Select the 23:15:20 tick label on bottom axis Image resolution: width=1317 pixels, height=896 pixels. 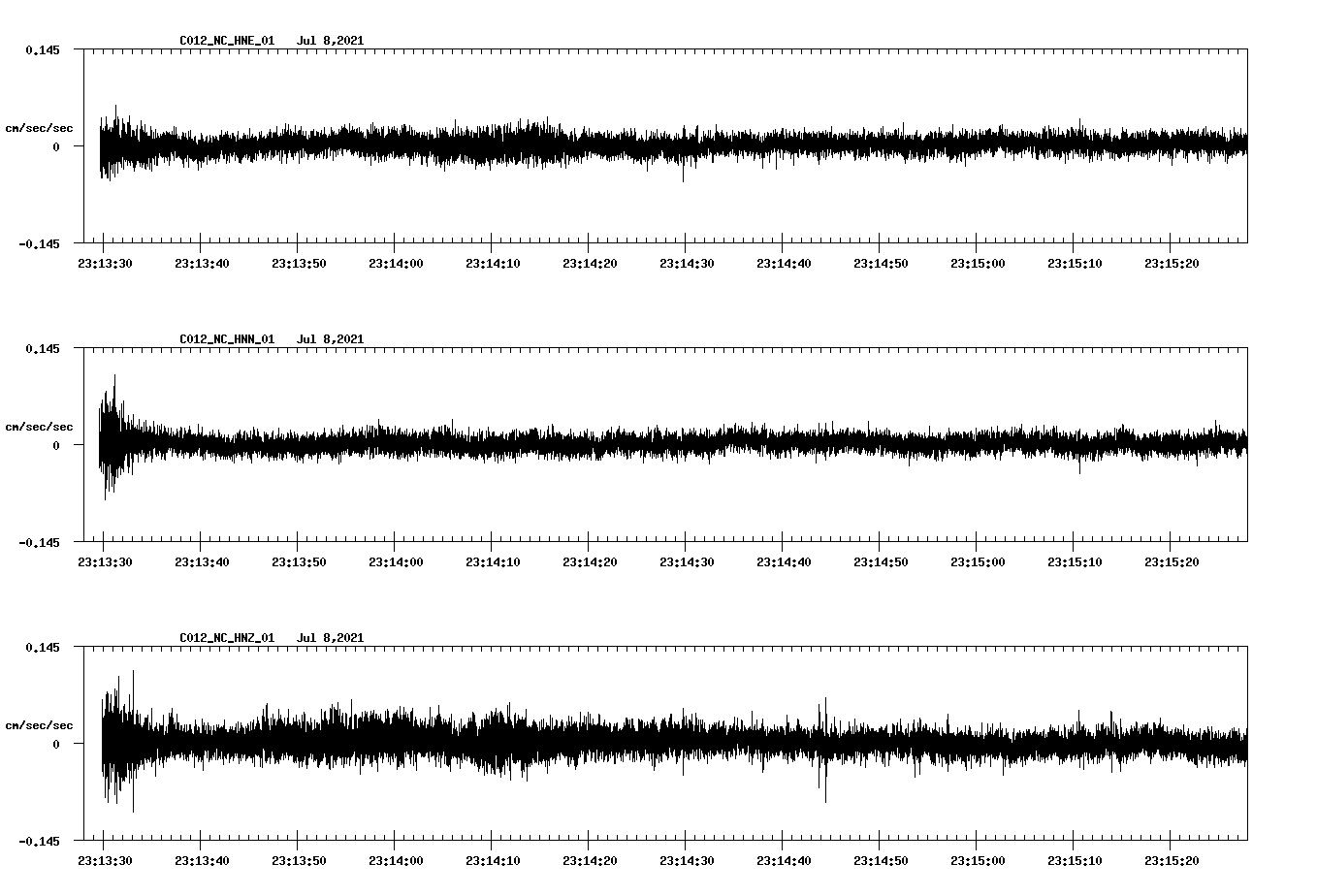click(1172, 858)
